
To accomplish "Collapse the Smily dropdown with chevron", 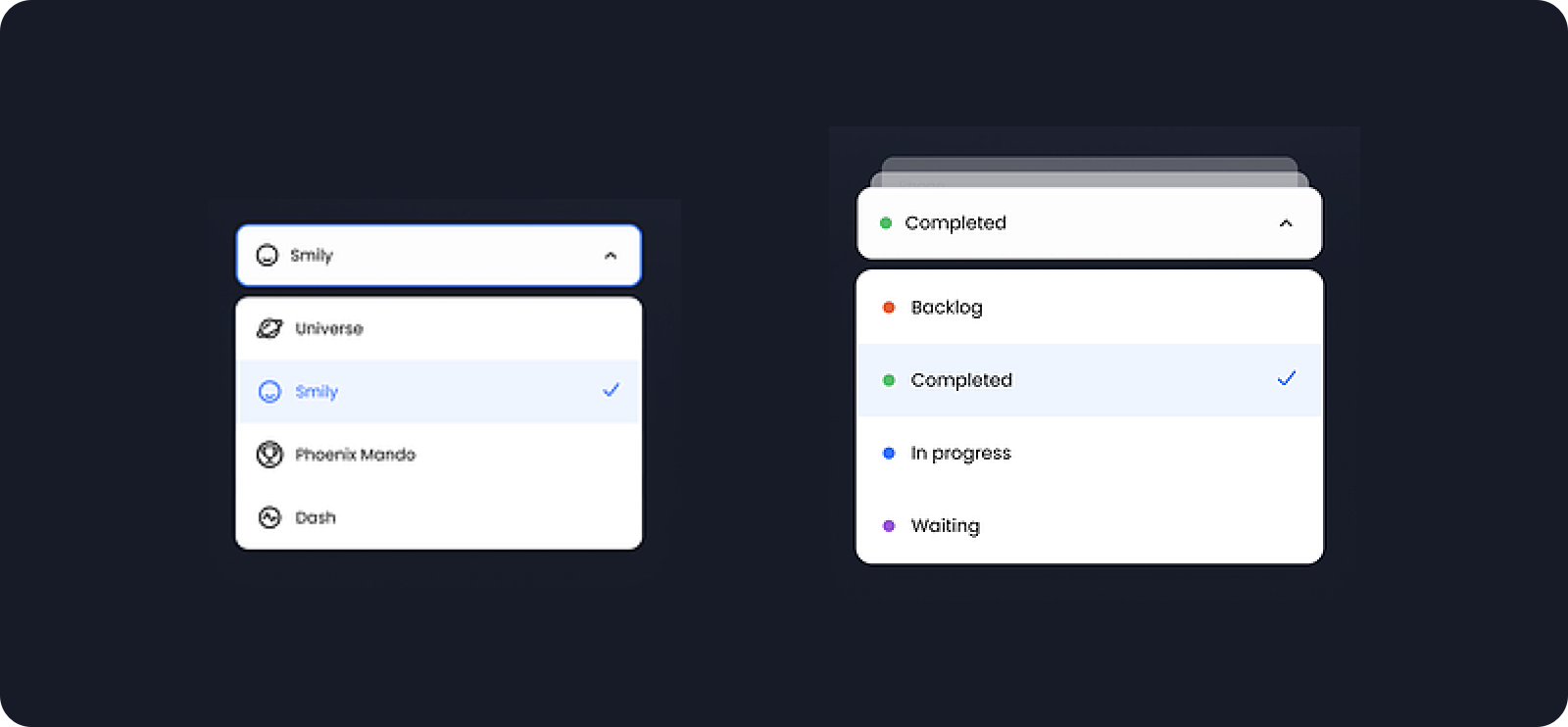I will click(611, 256).
